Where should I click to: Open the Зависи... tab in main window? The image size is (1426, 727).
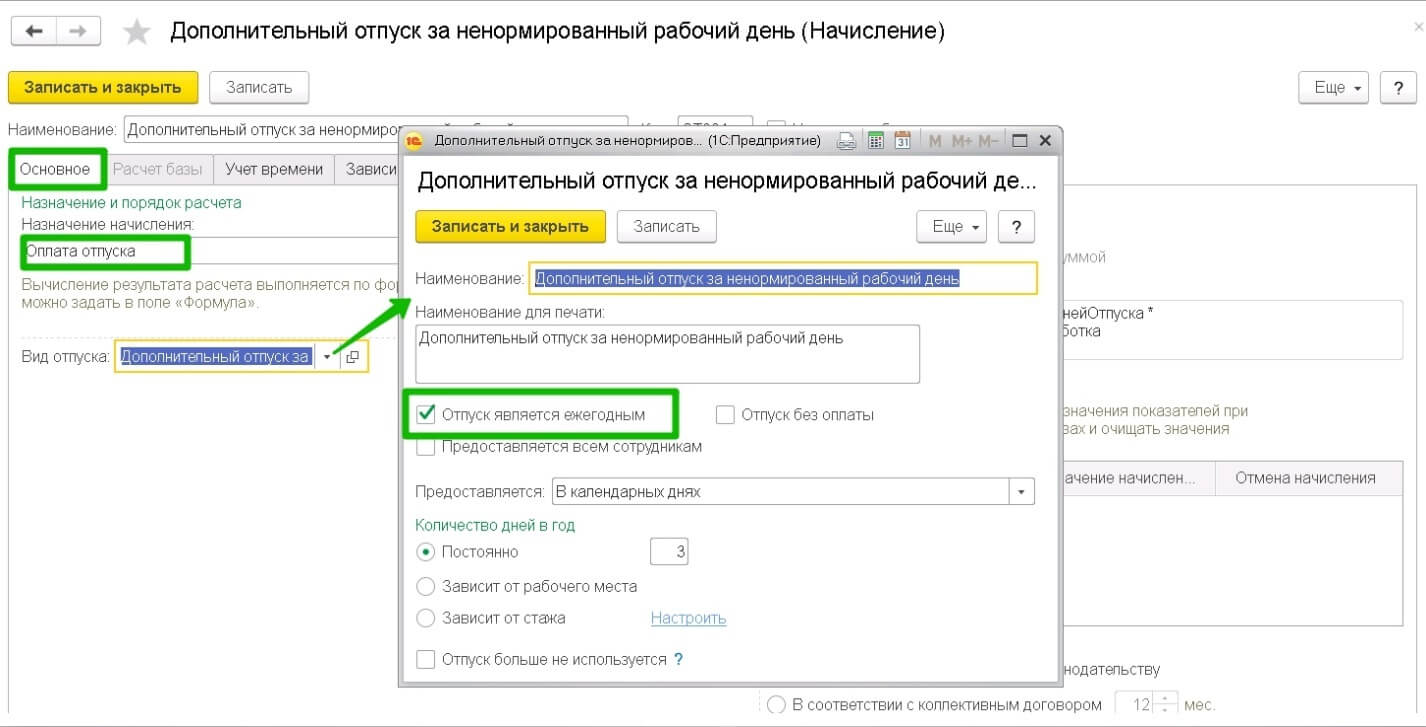coord(371,169)
